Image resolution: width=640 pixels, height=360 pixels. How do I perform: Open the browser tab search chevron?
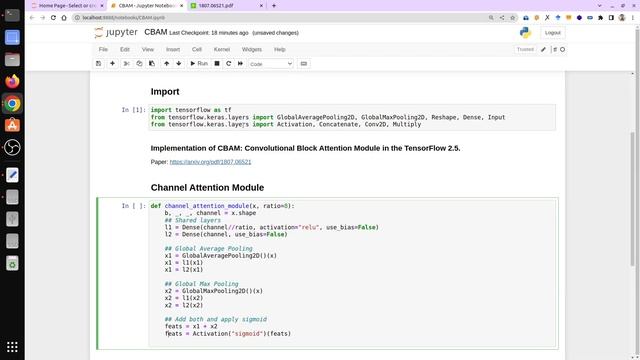tap(599, 6)
